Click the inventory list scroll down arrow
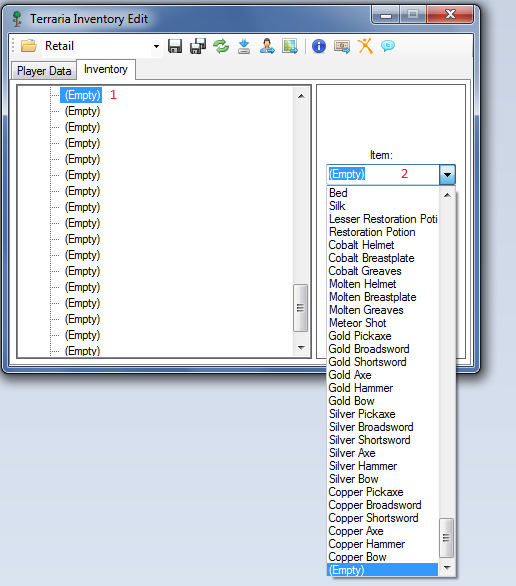The image size is (516, 586). 301,348
